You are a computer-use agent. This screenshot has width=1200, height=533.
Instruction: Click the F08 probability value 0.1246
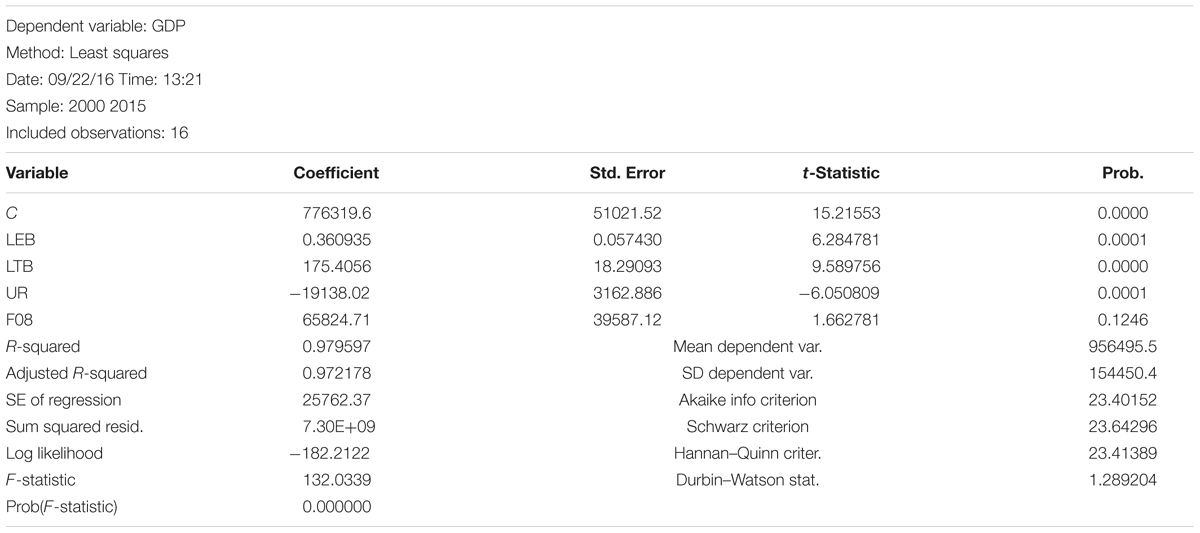(x=1125, y=320)
